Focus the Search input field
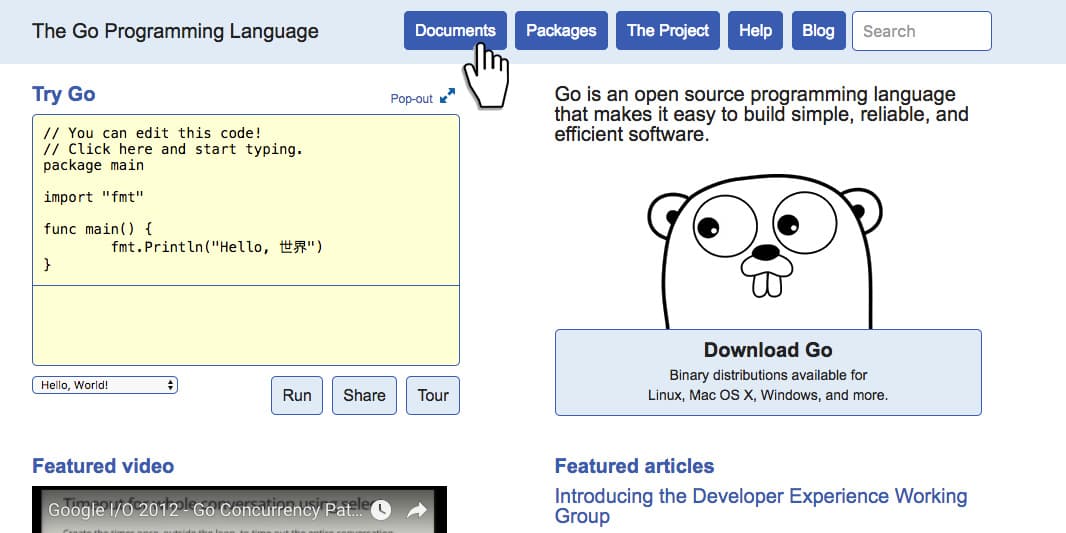This screenshot has height=533, width=1066. (x=921, y=31)
